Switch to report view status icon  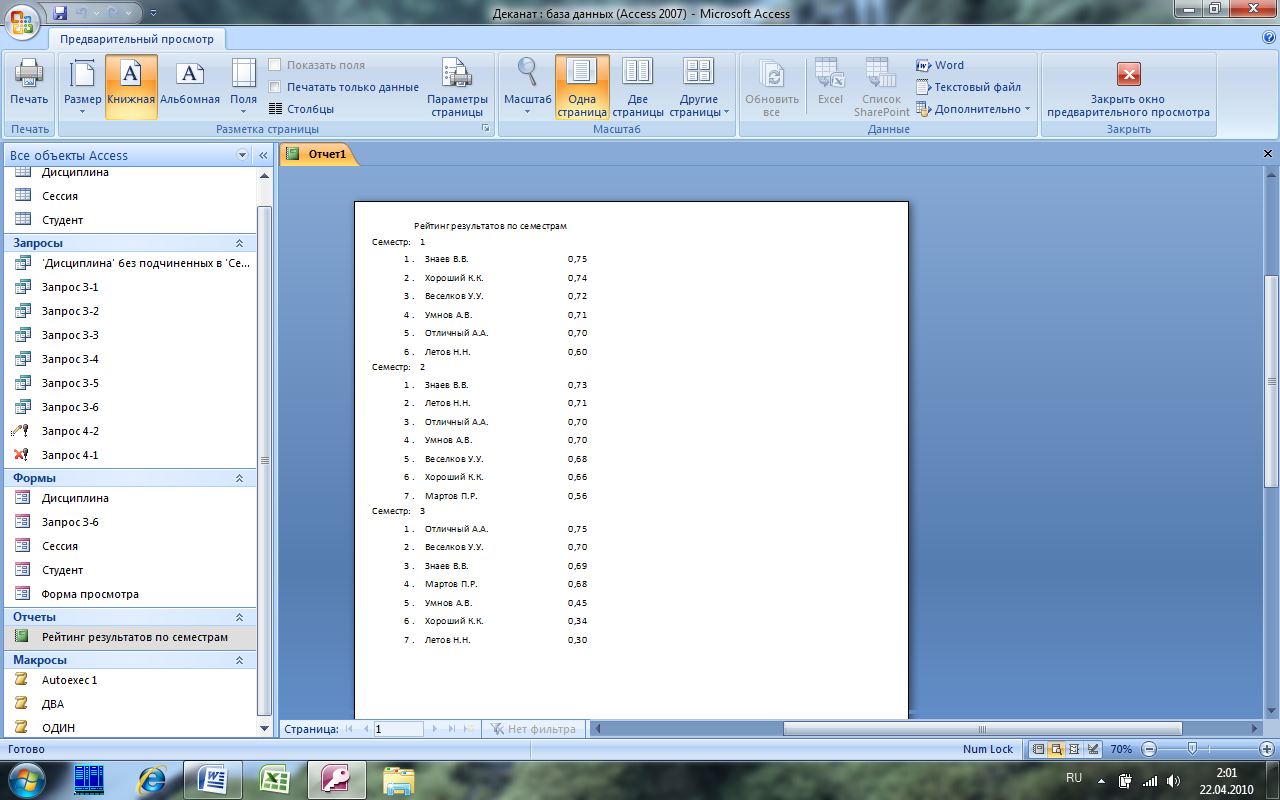(x=1038, y=749)
